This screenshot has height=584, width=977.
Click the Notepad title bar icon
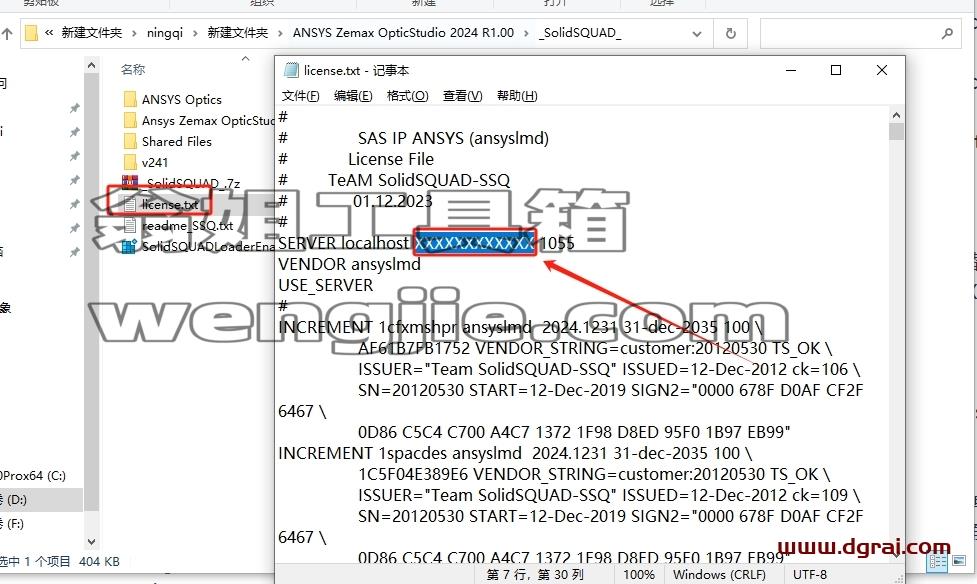pos(291,70)
